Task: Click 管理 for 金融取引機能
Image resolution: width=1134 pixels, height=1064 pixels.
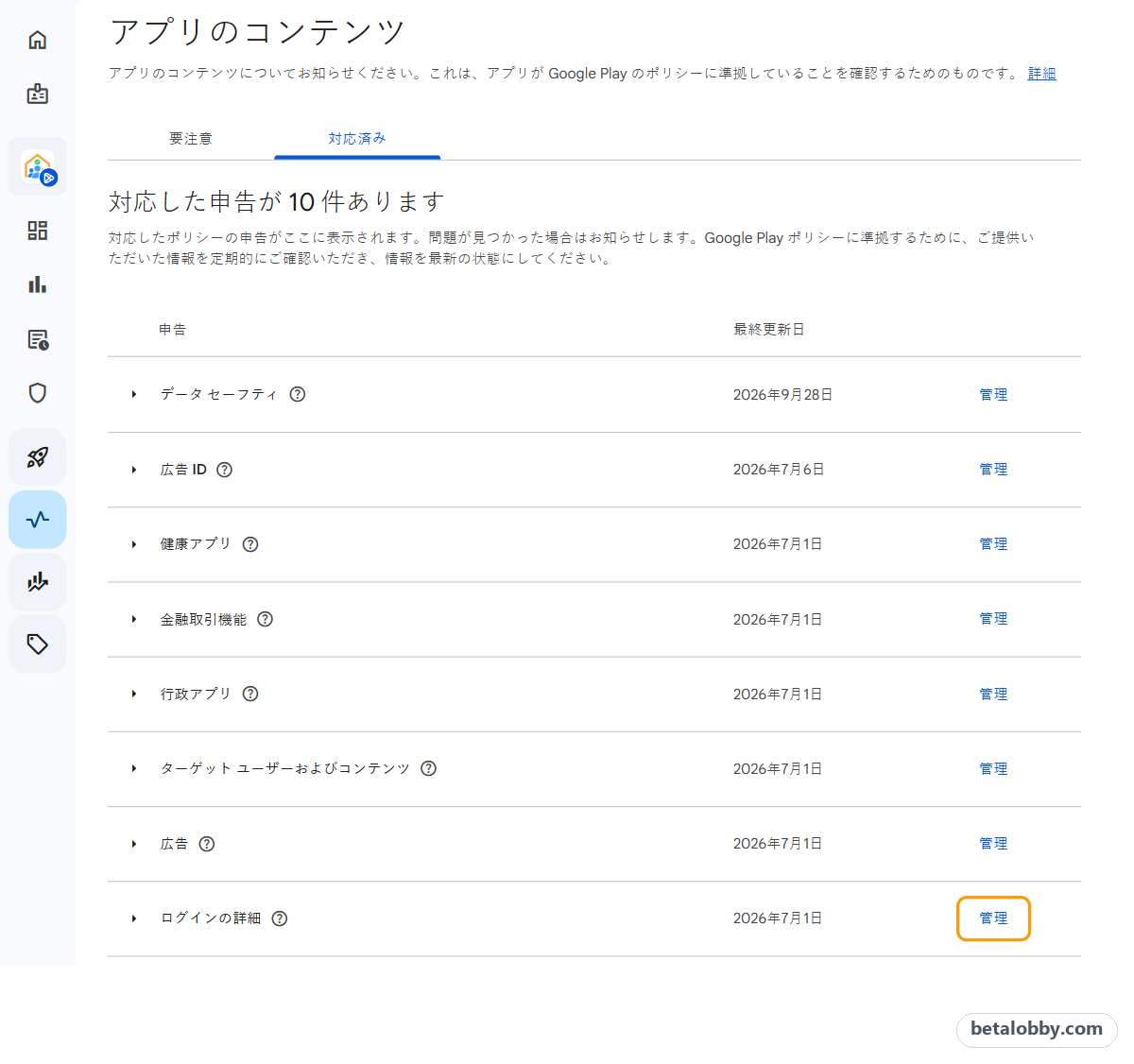Action: (x=993, y=619)
